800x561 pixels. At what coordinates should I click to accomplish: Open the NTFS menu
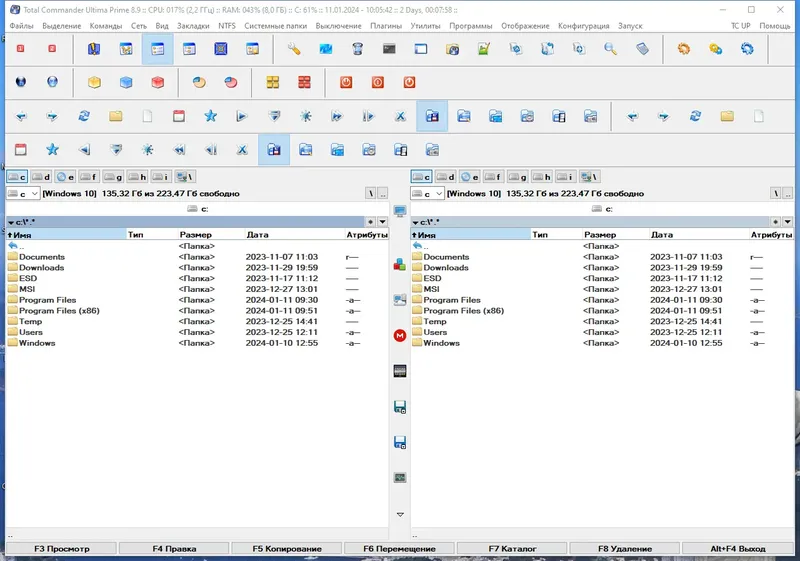[227, 26]
